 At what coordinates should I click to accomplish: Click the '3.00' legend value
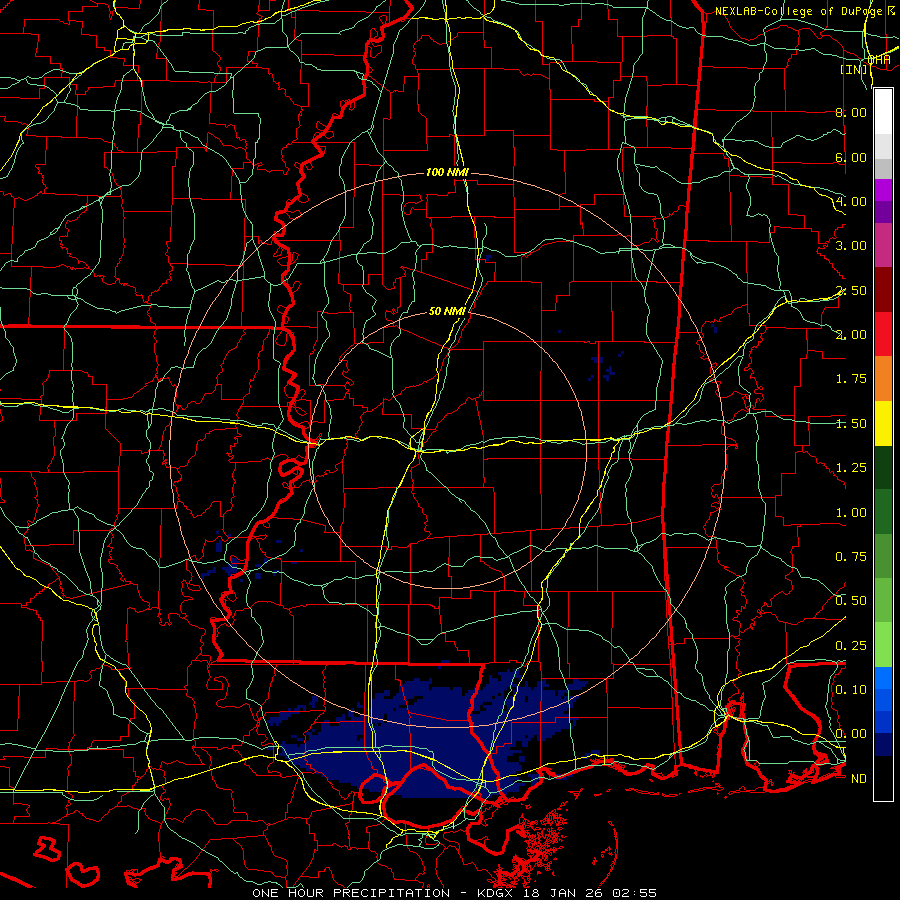851,246
